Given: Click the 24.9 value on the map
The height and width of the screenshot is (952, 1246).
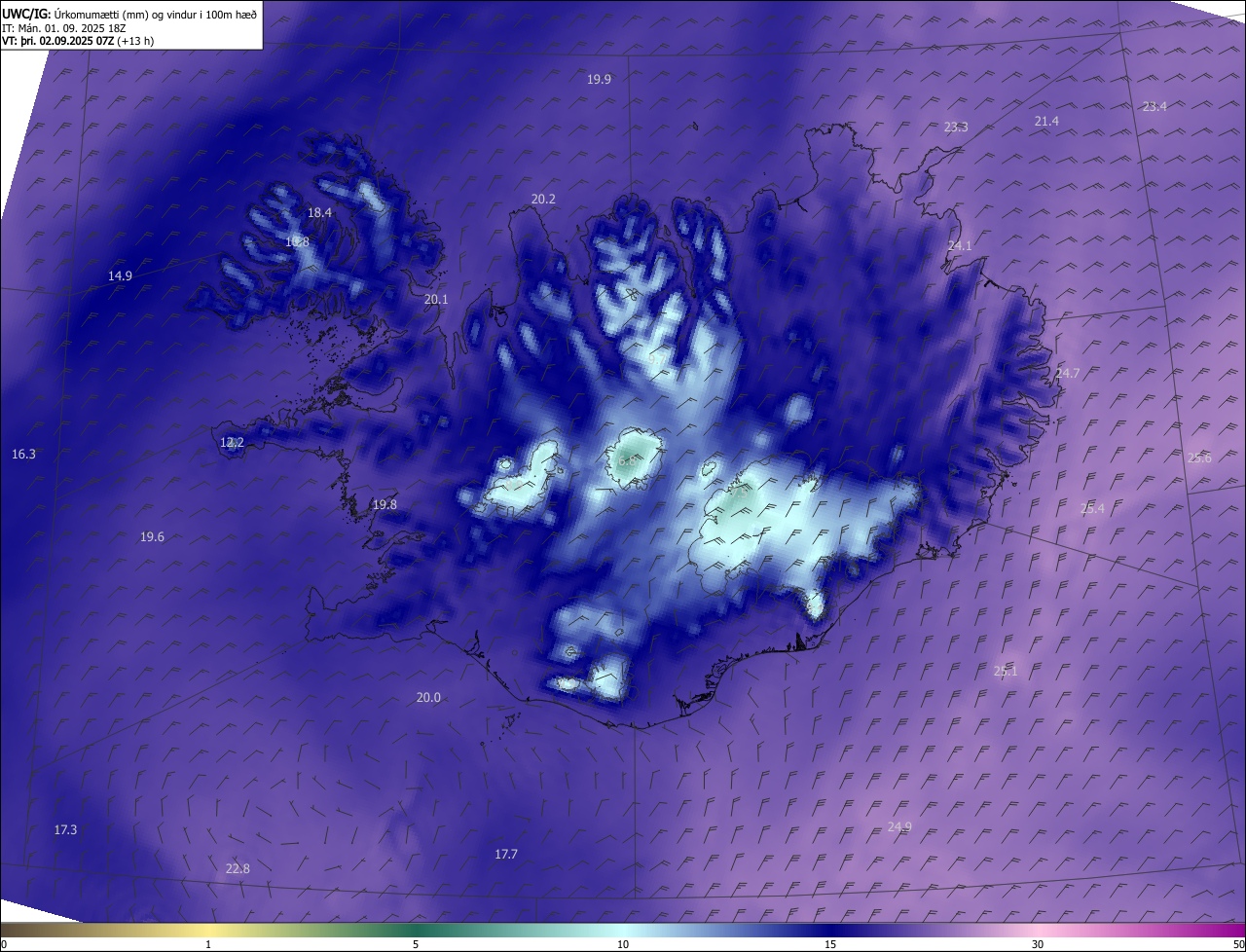Looking at the screenshot, I should coord(899,826).
